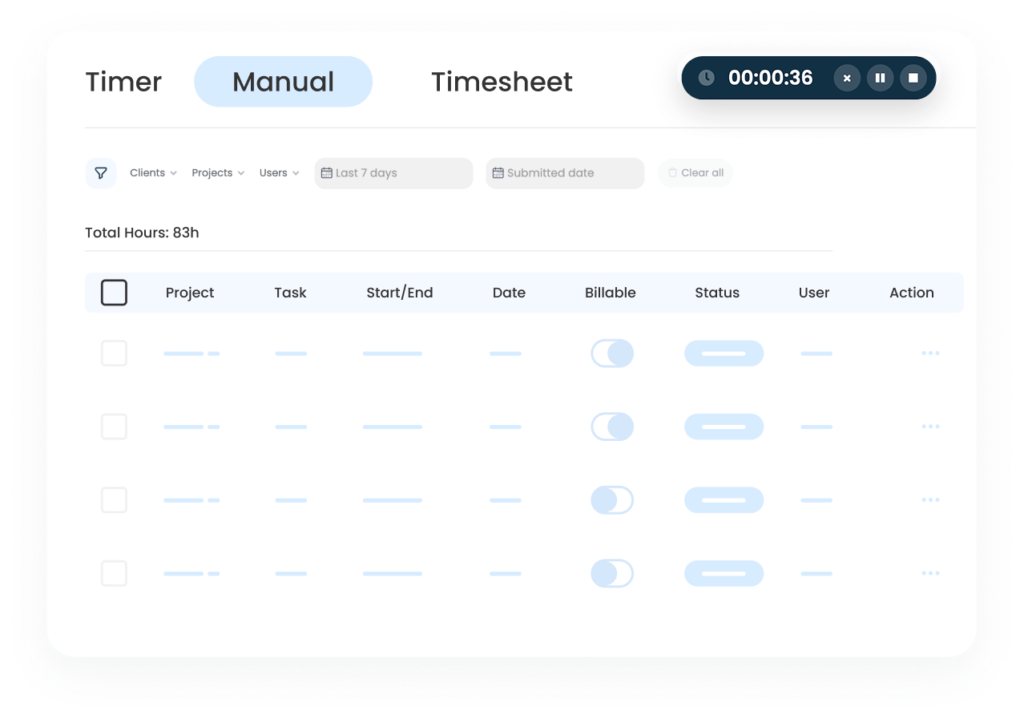Open three-dot action menu in first row
Viewport: 1024px width, 720px height.
tap(930, 353)
